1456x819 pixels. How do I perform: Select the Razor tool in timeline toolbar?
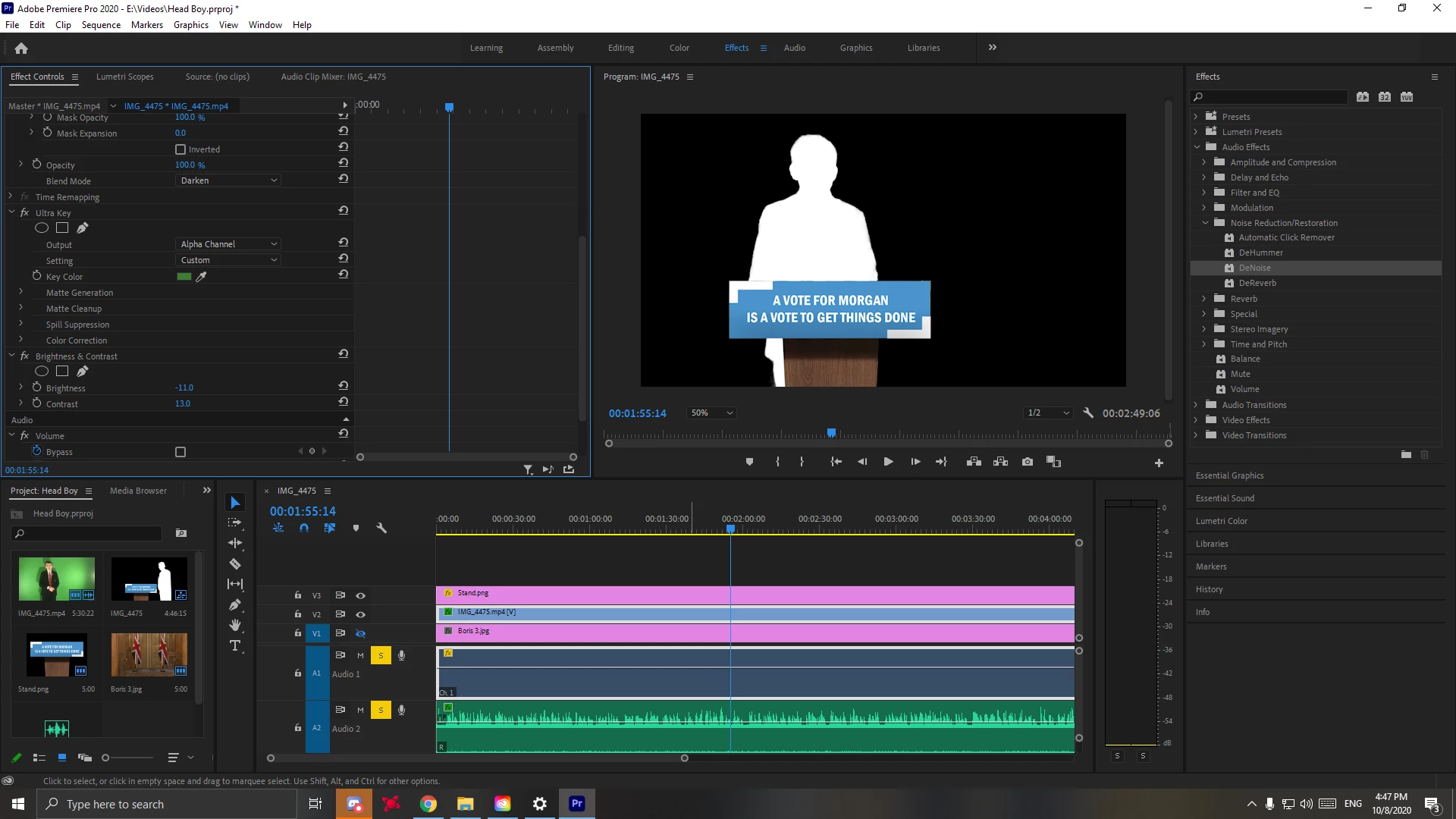tap(235, 564)
